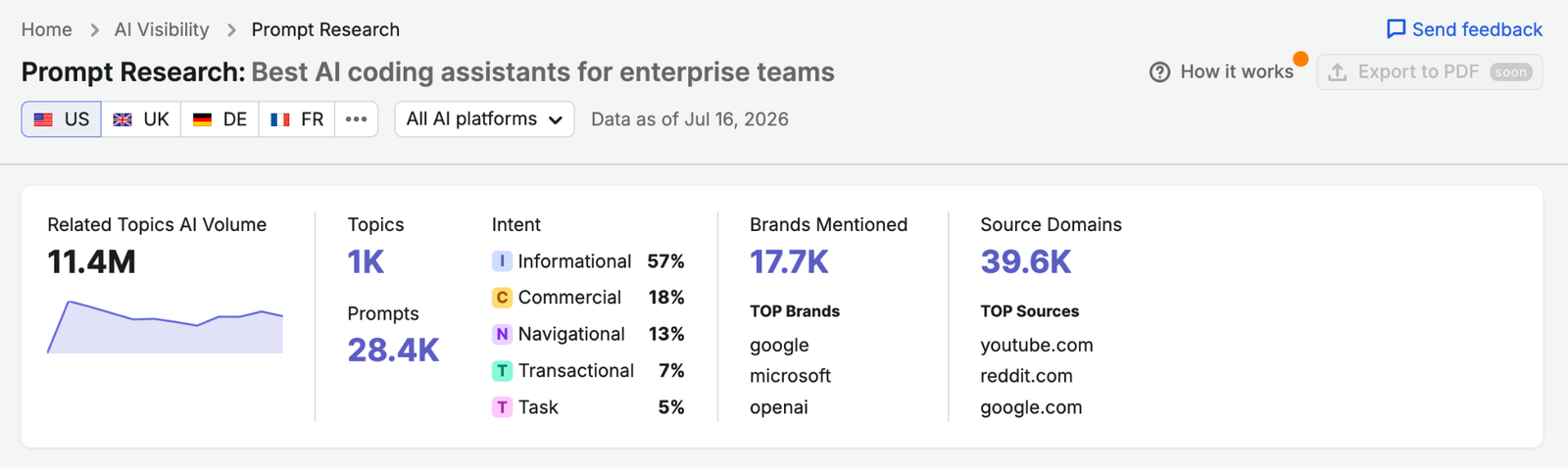1568x469 pixels.
Task: Open AI Visibility in the breadcrumb
Action: (x=162, y=29)
